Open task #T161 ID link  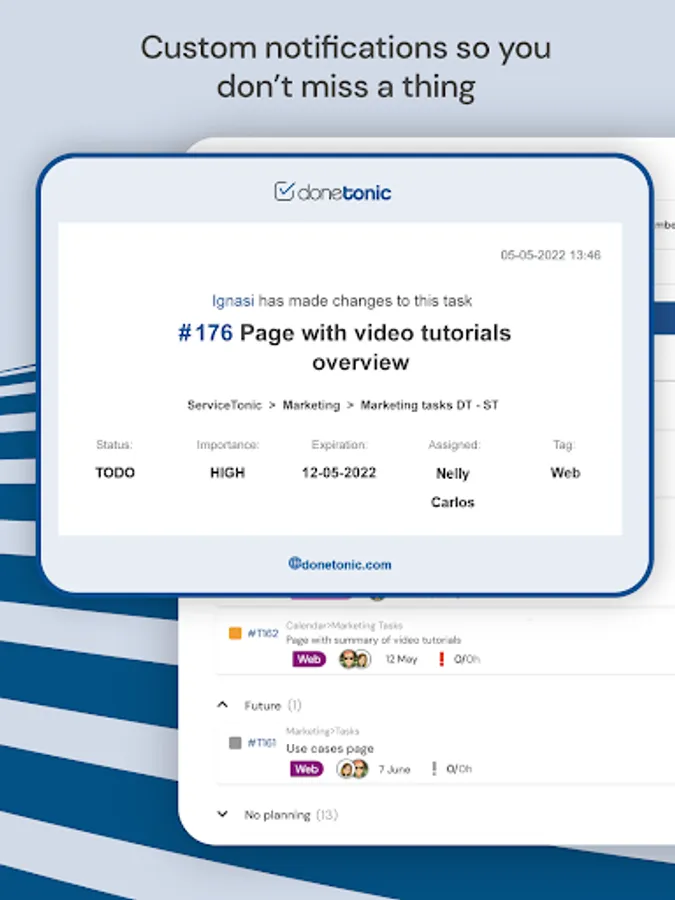point(262,743)
